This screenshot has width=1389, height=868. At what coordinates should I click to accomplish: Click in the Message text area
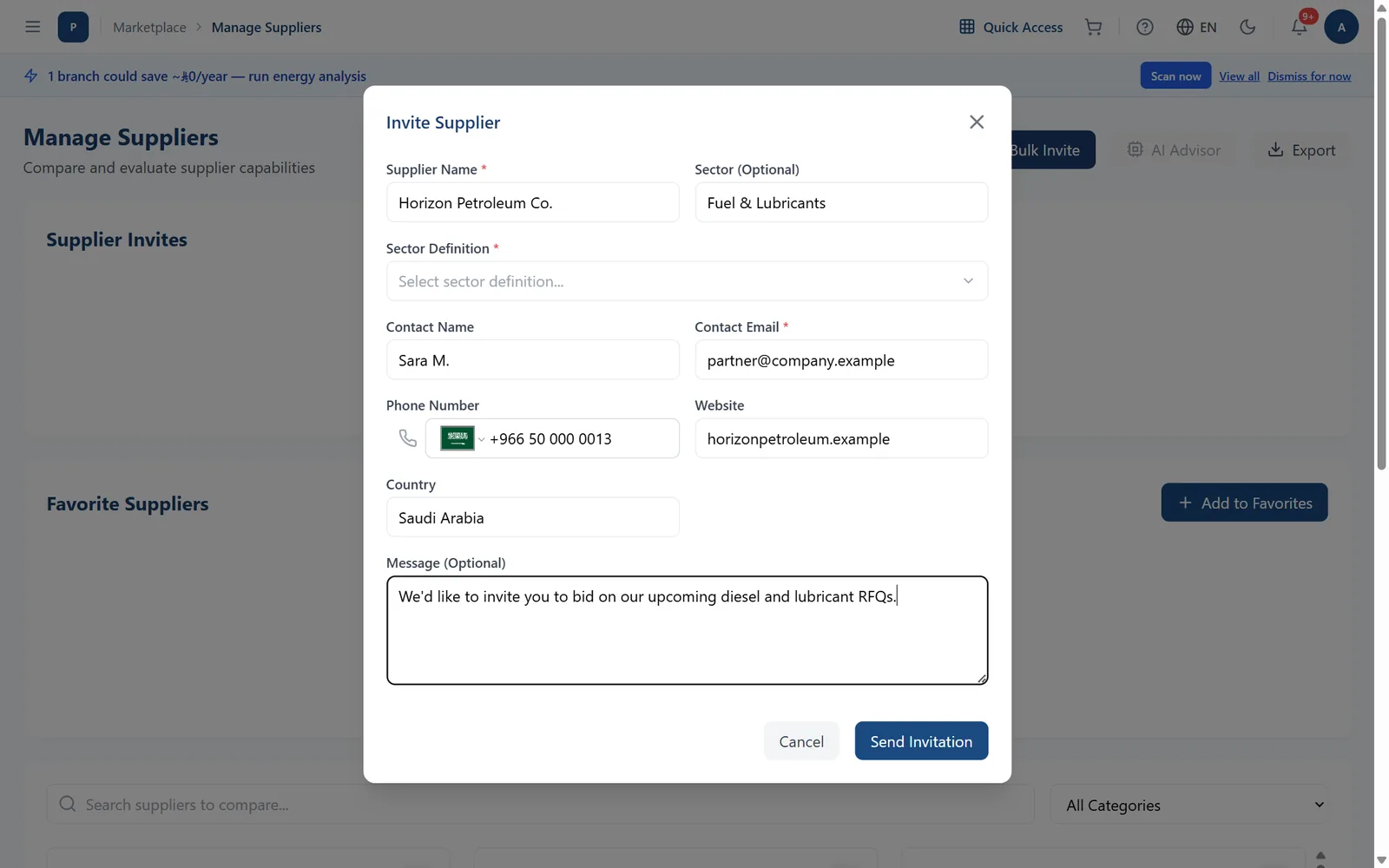click(x=687, y=630)
